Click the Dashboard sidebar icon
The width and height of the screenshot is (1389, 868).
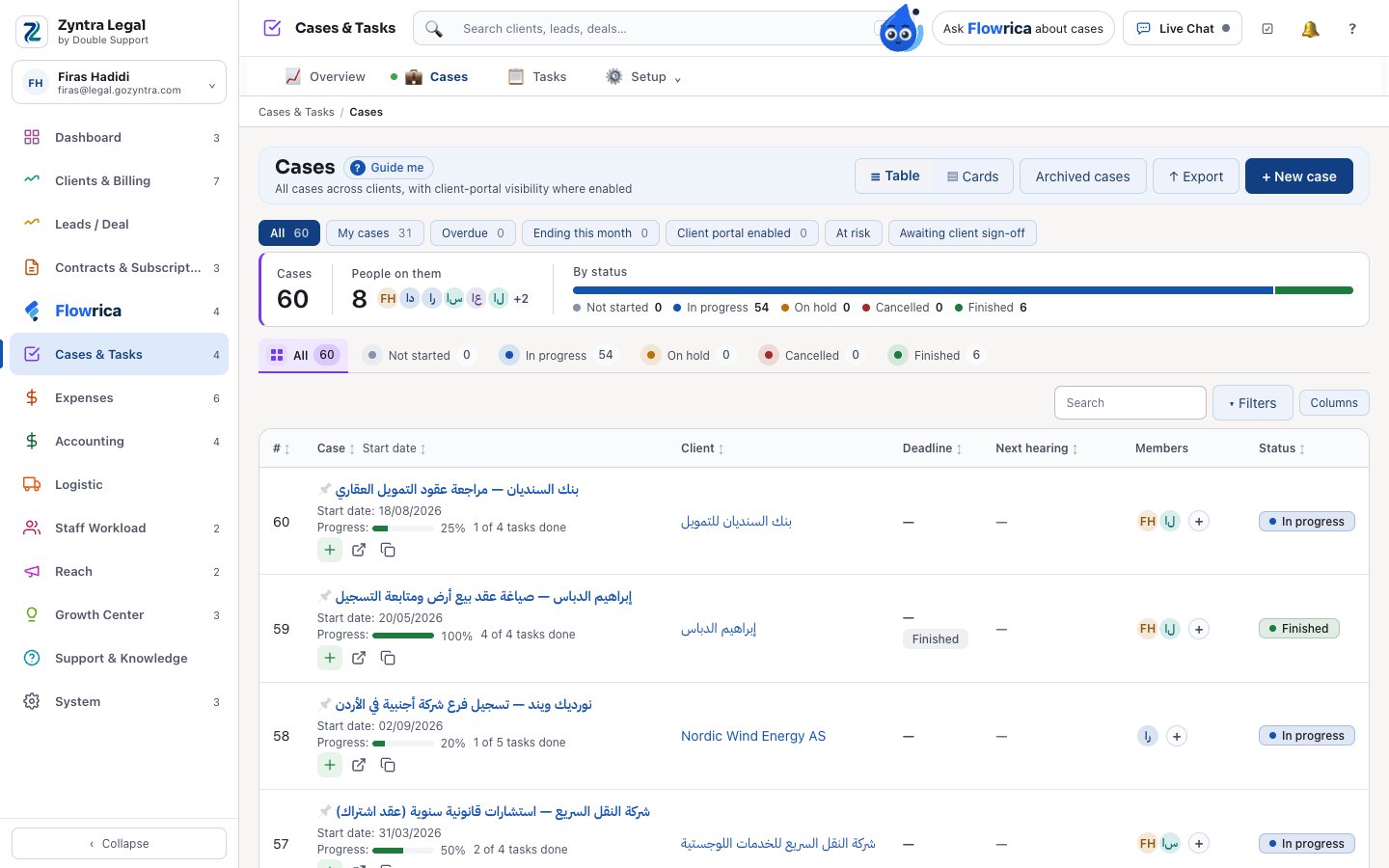coord(32,137)
